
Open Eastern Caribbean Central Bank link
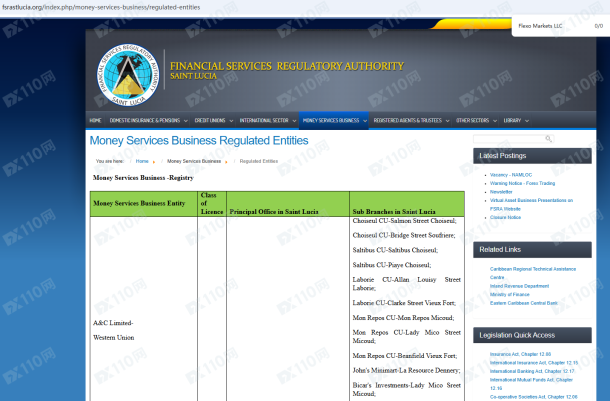pos(524,302)
